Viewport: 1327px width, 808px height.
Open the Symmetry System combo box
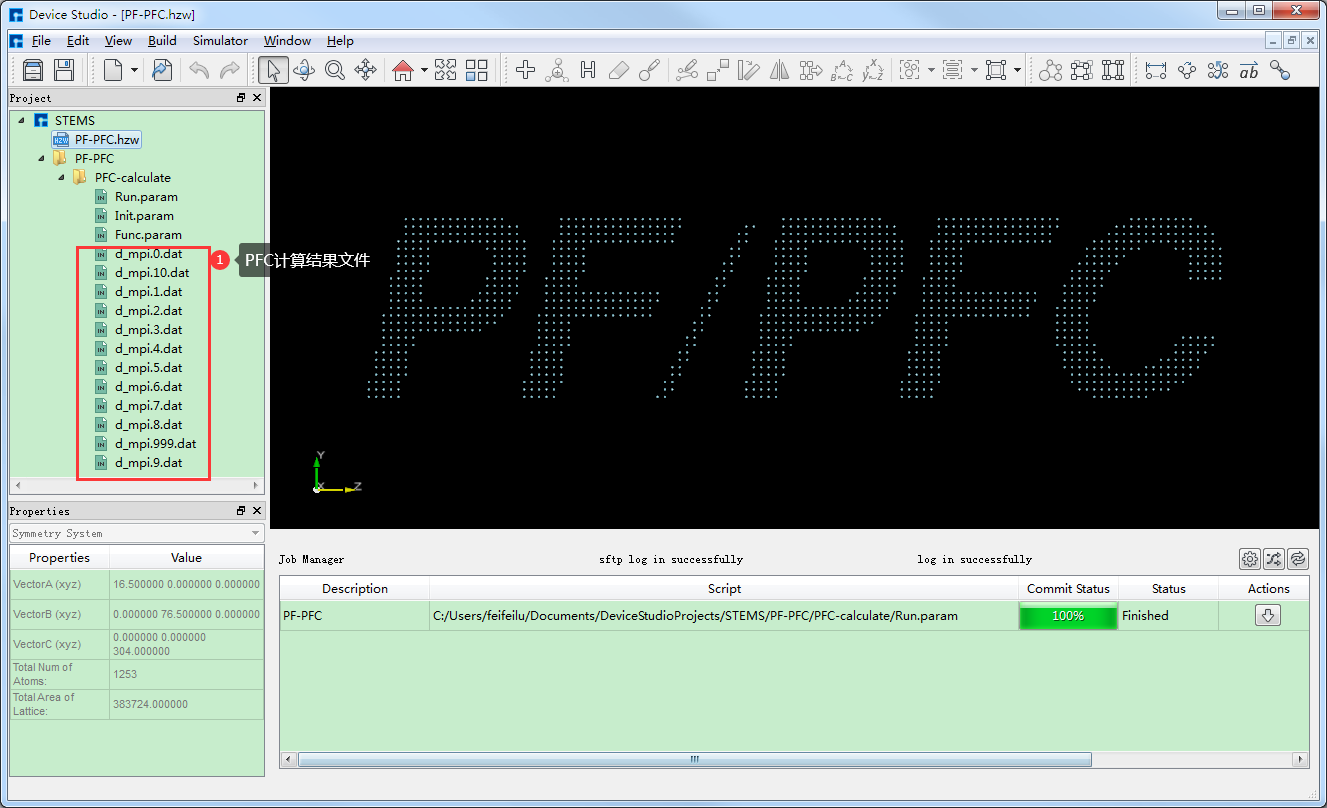(136, 534)
